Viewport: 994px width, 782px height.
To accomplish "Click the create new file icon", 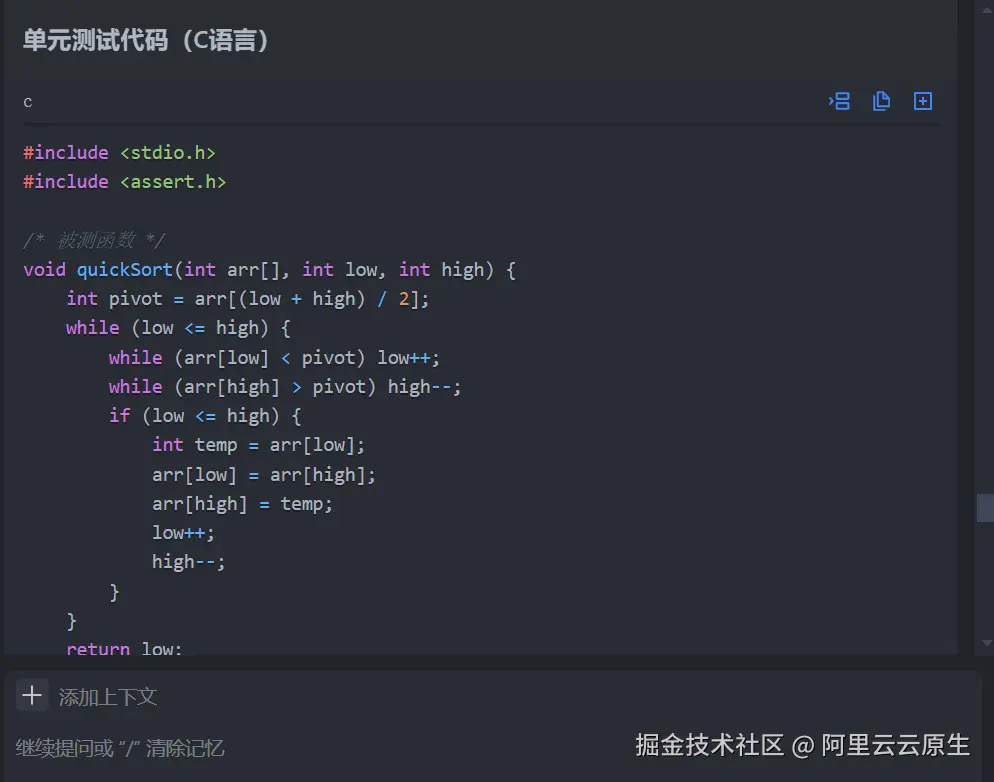I will pos(923,101).
